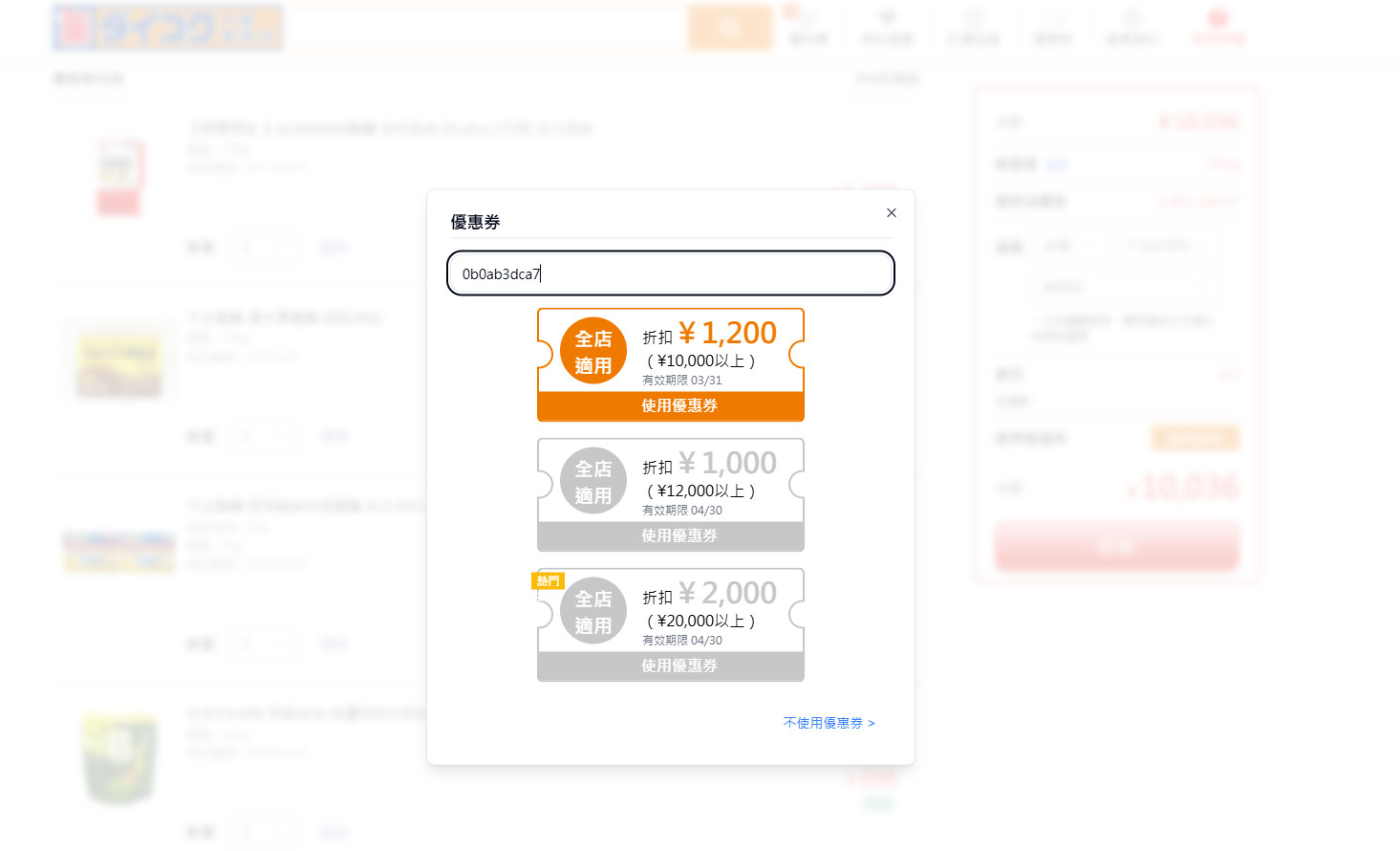
Task: Click the coupon code input field
Action: point(670,273)
